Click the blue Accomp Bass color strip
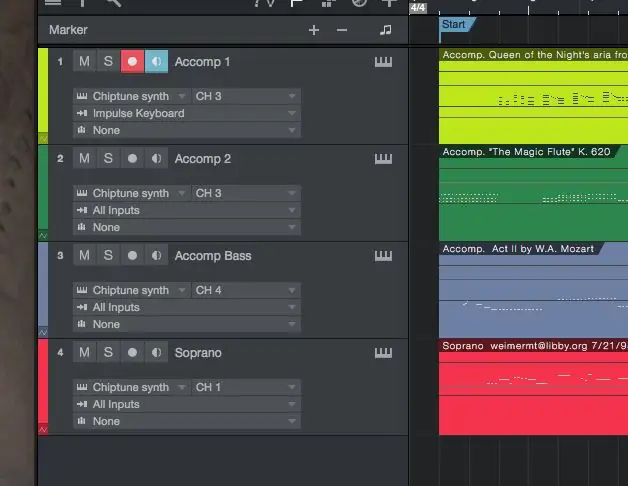The height and width of the screenshot is (486, 628). click(43, 285)
